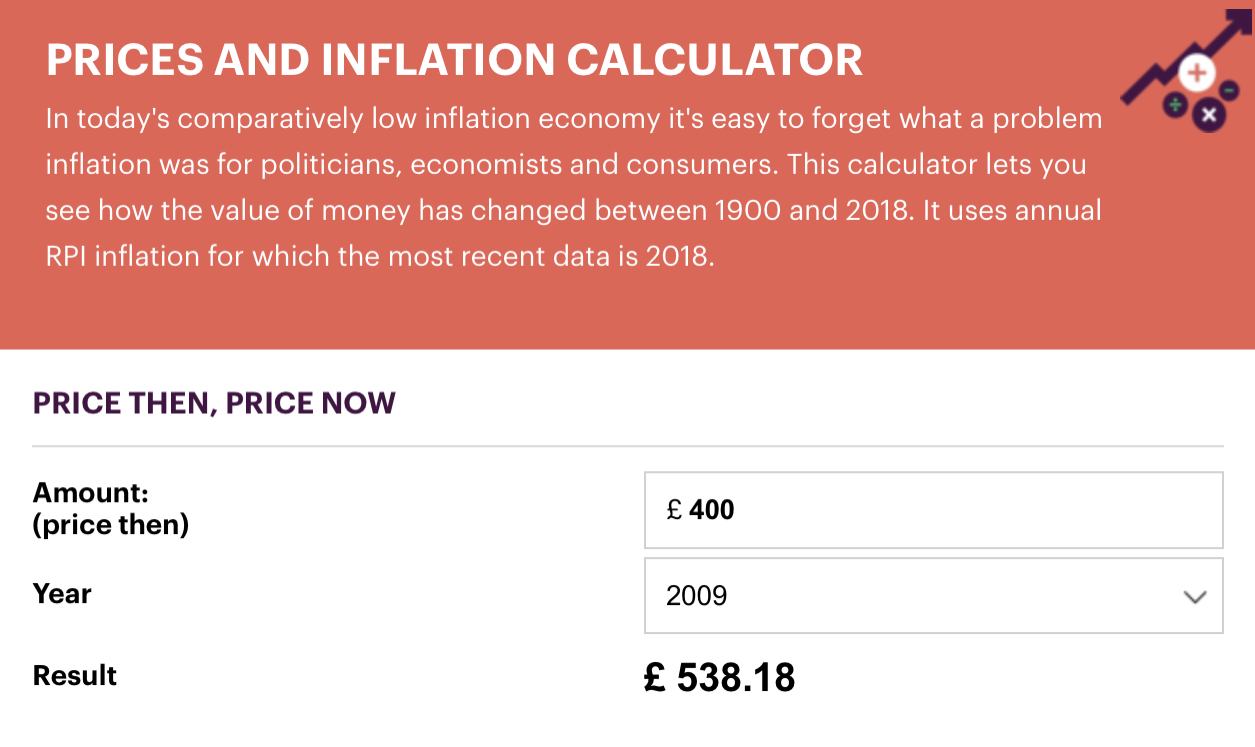Viewport: 1255px width, 747px height.
Task: Click the 538.18 result value
Action: coord(735,678)
